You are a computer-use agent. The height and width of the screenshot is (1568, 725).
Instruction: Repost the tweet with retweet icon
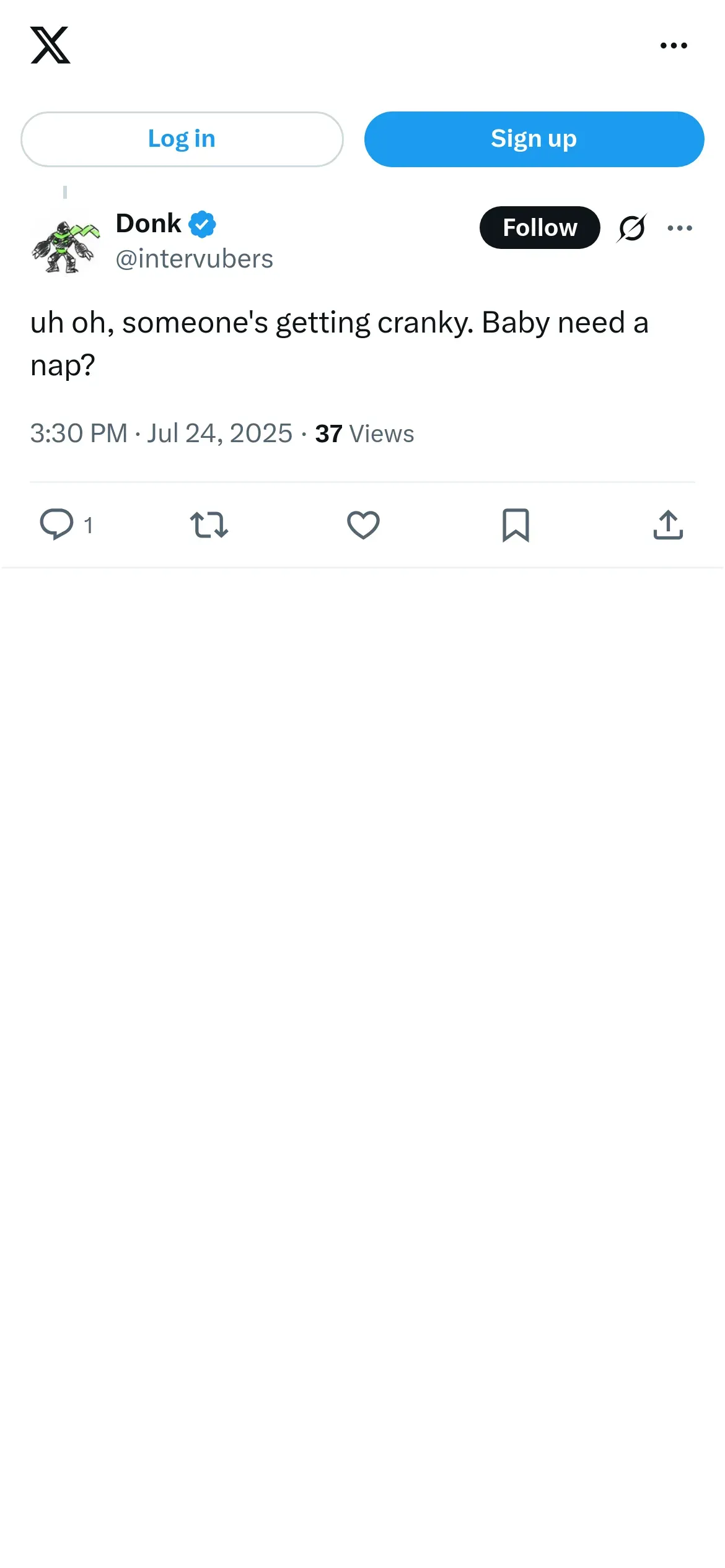click(209, 525)
